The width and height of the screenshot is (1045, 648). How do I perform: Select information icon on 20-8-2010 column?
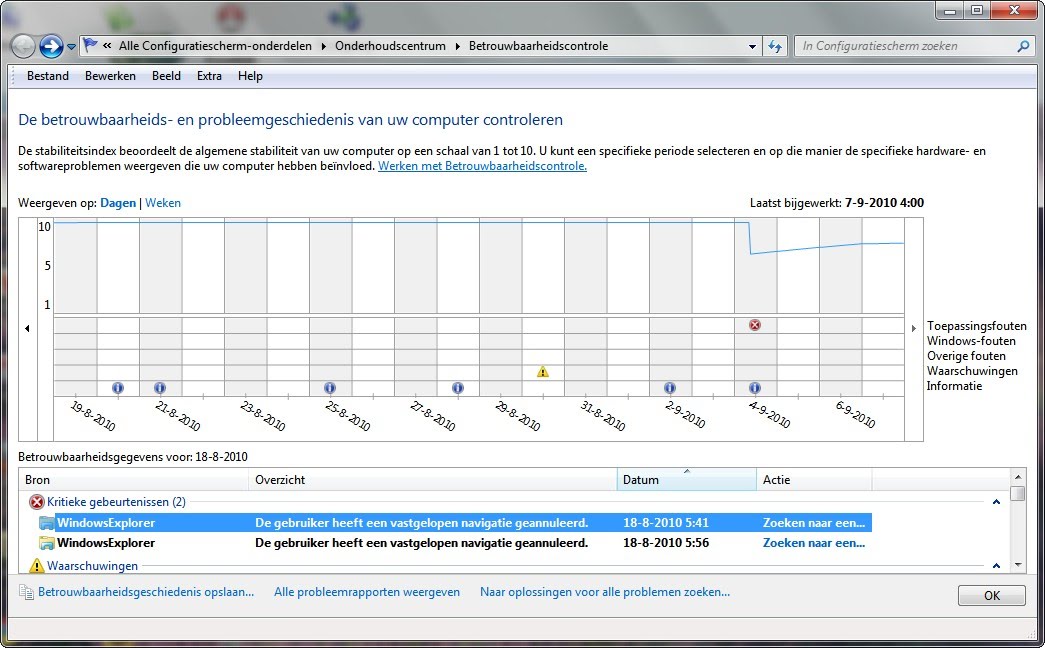coord(117,387)
